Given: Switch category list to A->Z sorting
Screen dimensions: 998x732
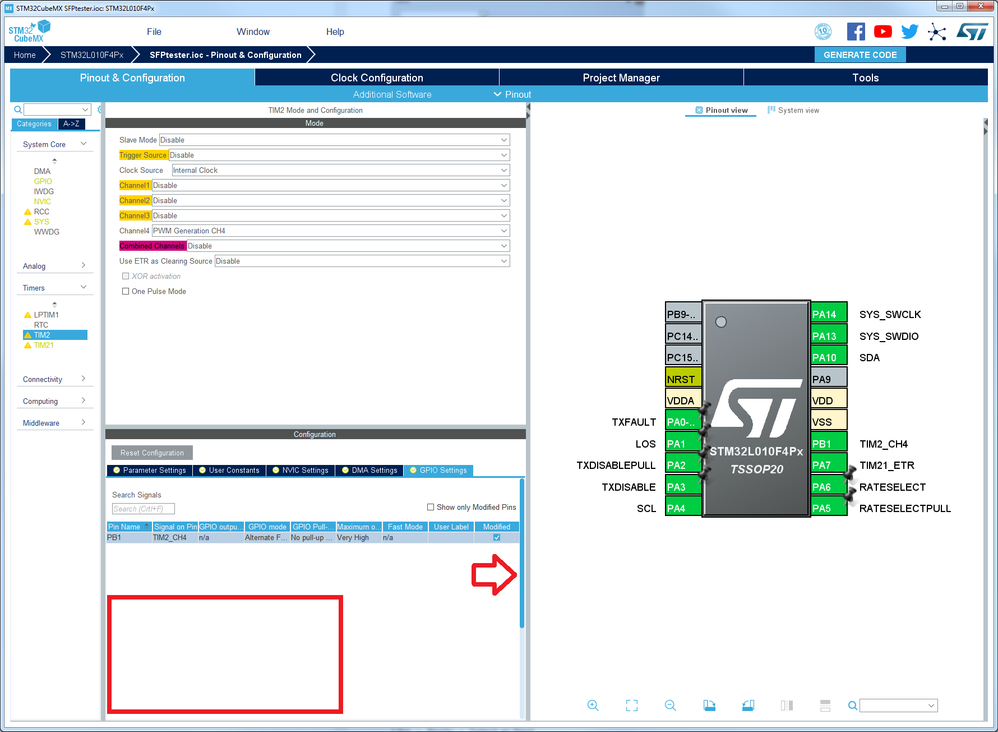Looking at the screenshot, I should pyautogui.click(x=71, y=124).
